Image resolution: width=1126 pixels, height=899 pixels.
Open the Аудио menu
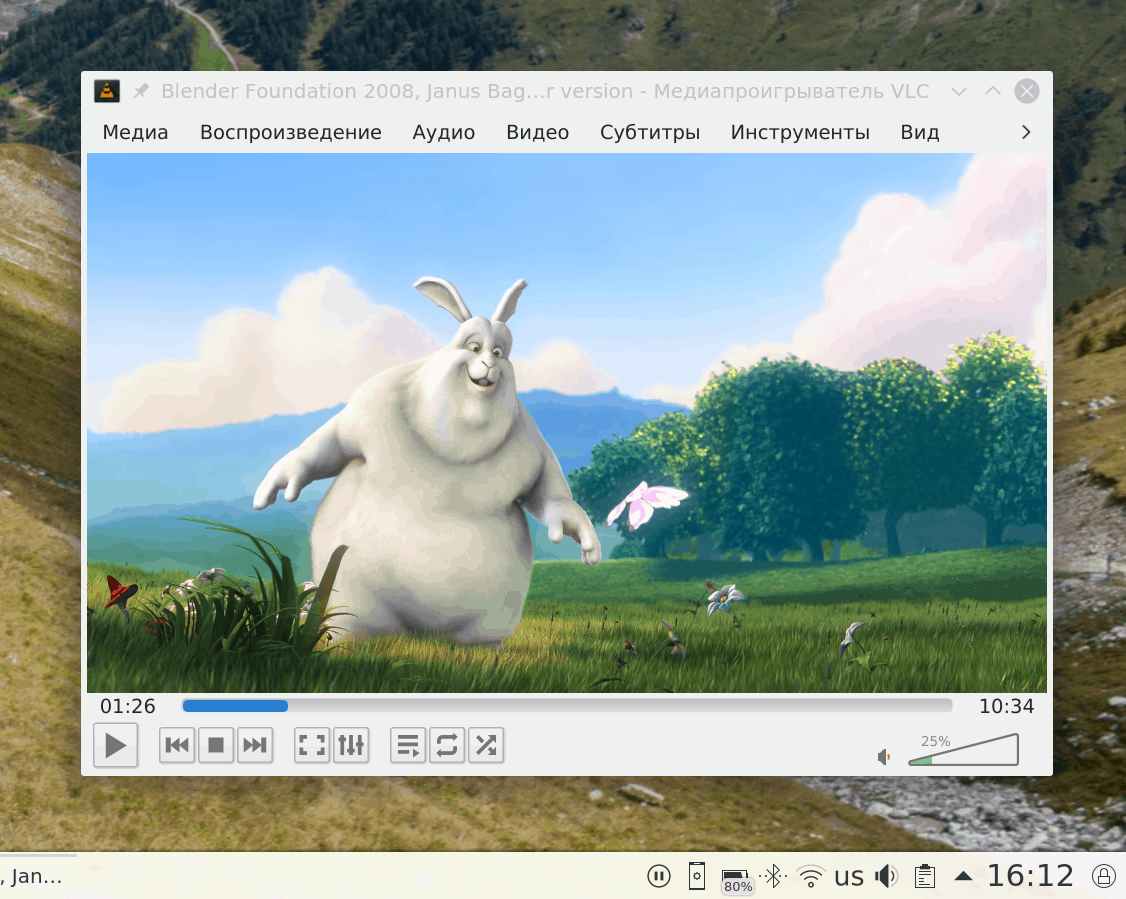(x=443, y=132)
